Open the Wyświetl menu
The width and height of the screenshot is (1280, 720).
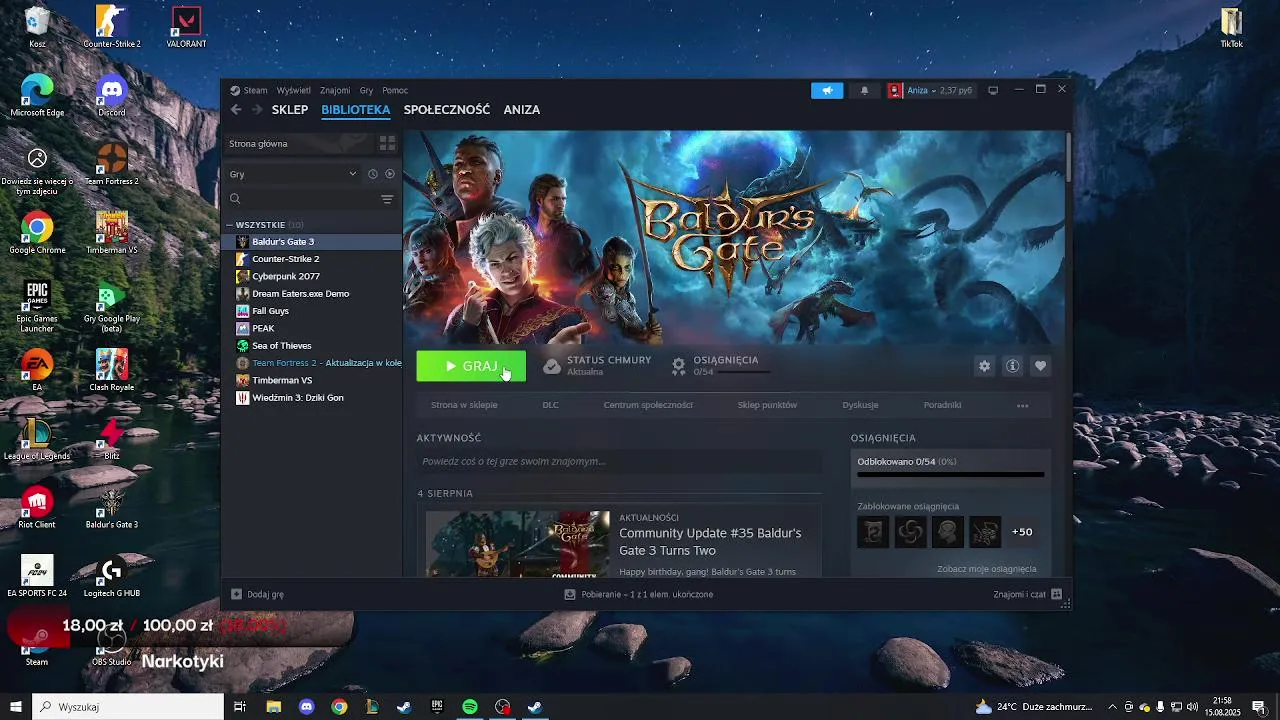tap(294, 90)
